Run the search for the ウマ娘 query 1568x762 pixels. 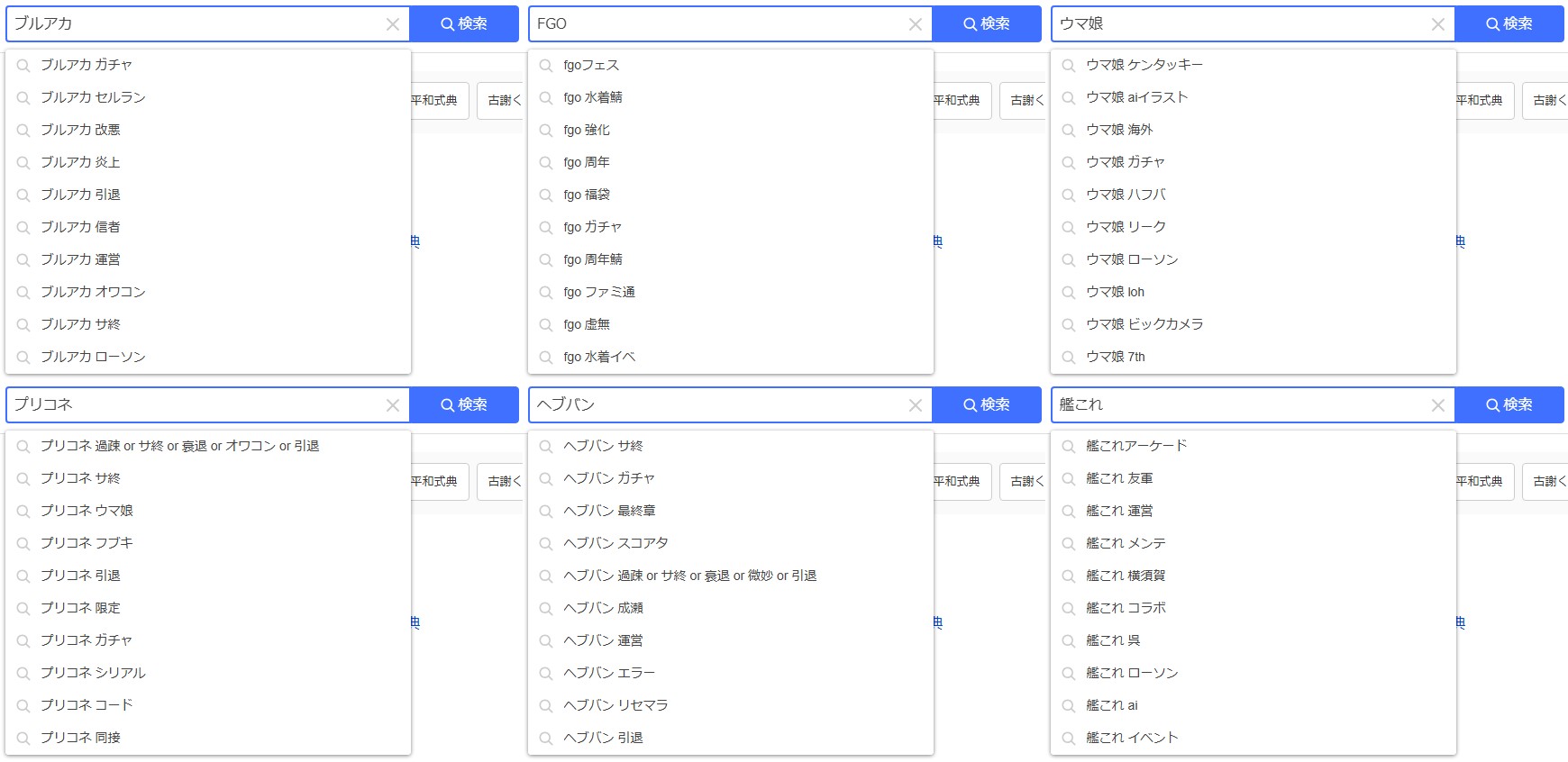coord(1509,24)
